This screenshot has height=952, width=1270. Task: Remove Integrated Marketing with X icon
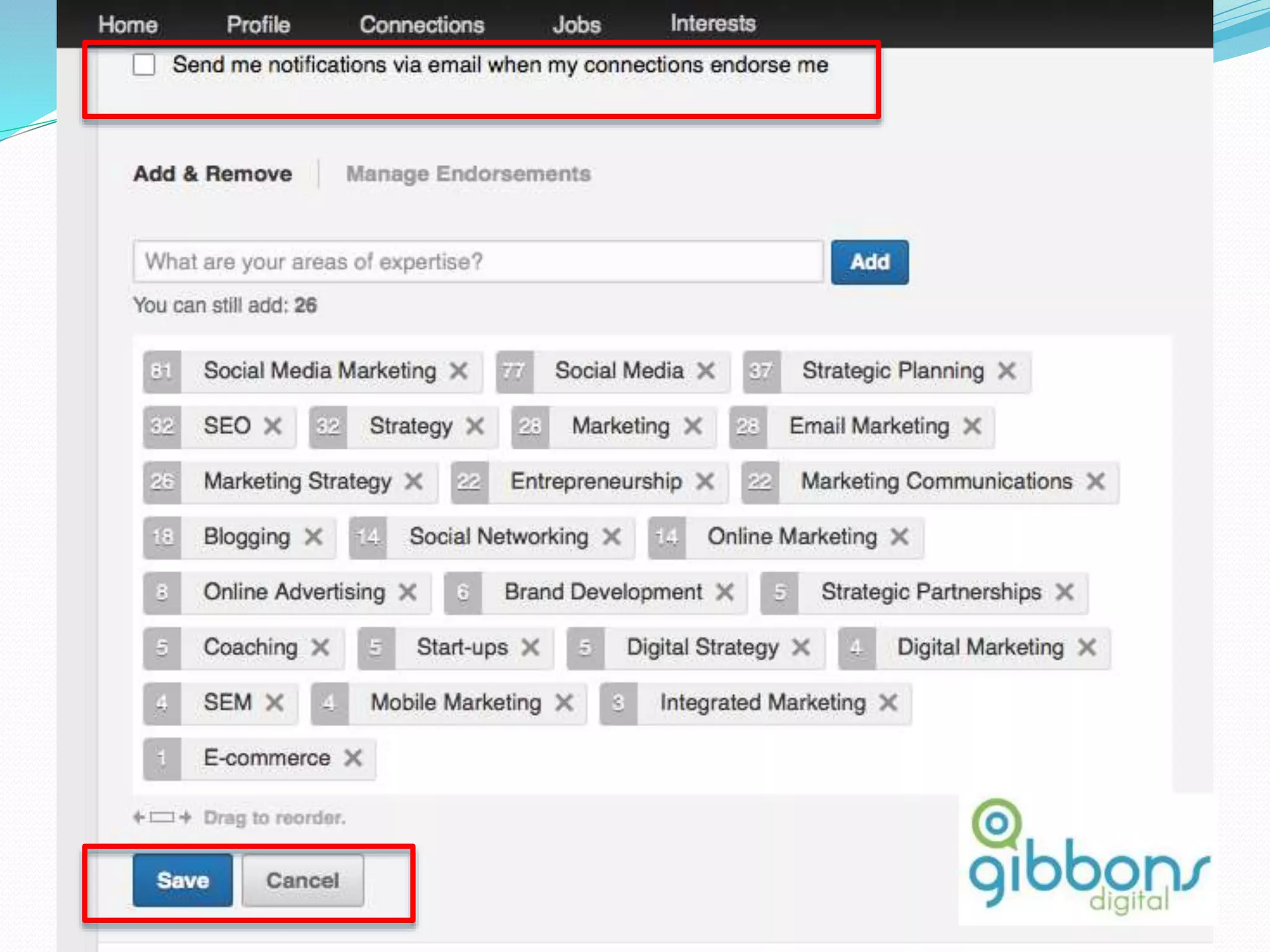(889, 703)
